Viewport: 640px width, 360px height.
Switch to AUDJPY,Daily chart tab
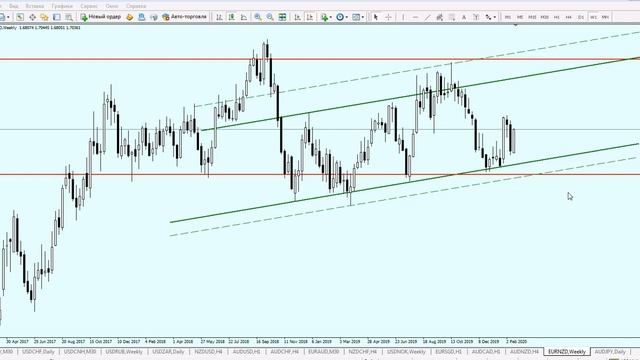[x=610, y=351]
